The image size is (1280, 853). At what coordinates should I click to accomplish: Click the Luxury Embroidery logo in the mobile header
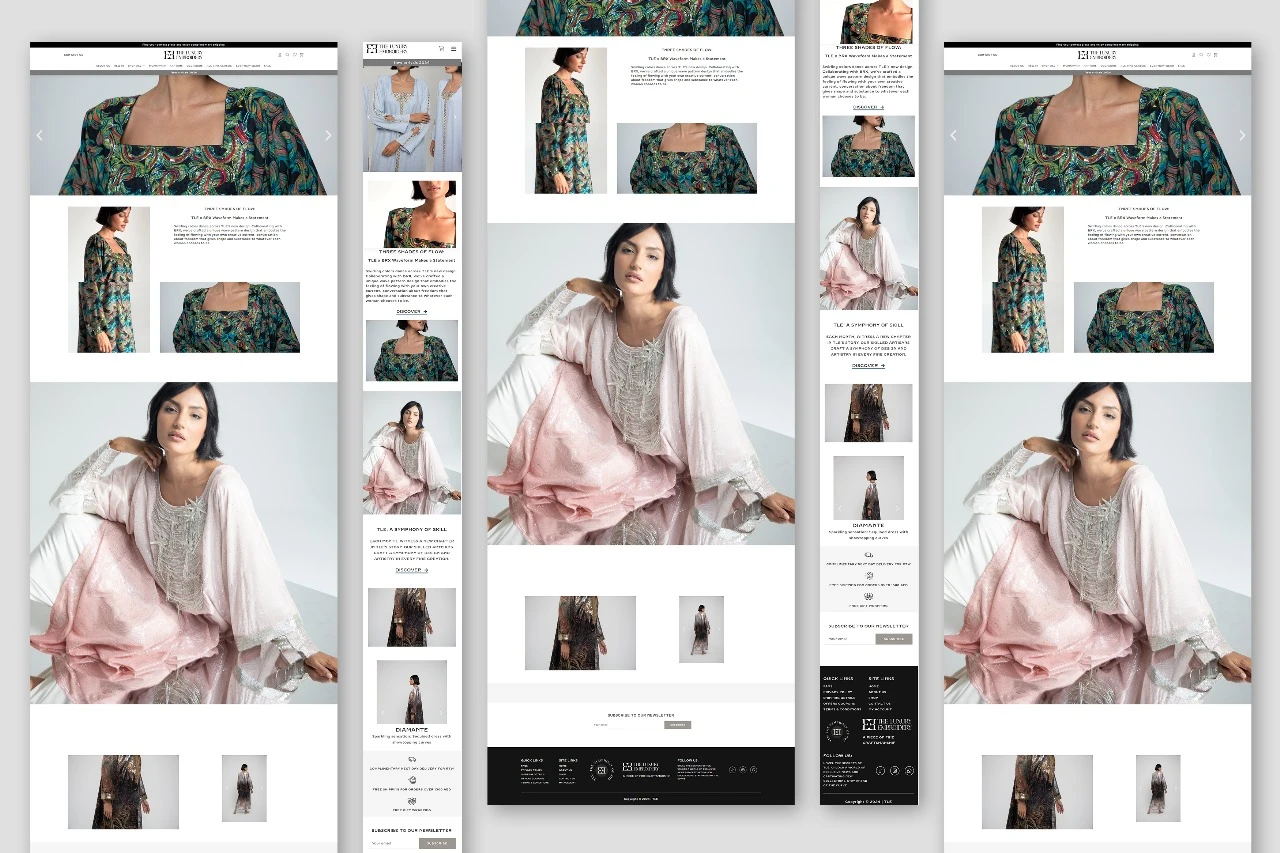point(387,49)
